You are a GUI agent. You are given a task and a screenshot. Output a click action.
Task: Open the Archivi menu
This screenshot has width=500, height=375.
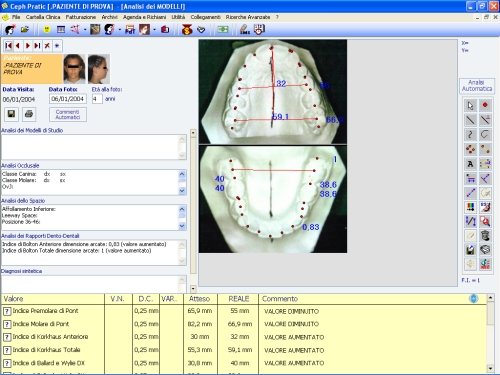[110, 17]
